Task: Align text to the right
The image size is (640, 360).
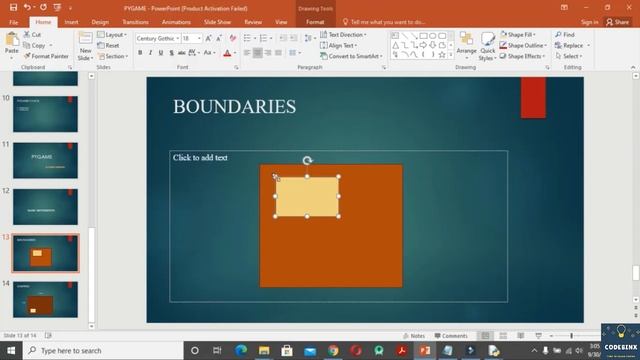Action: click(x=268, y=53)
